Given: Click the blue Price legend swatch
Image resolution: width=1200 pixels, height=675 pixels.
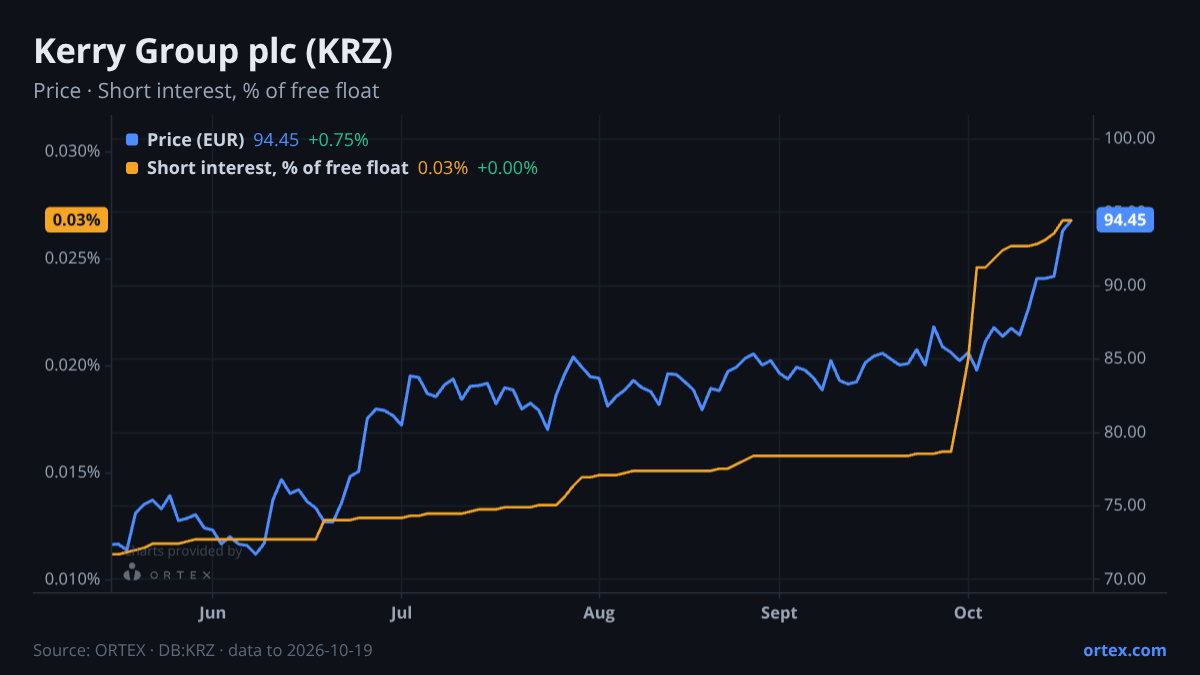Looking at the screenshot, I should click(133, 140).
